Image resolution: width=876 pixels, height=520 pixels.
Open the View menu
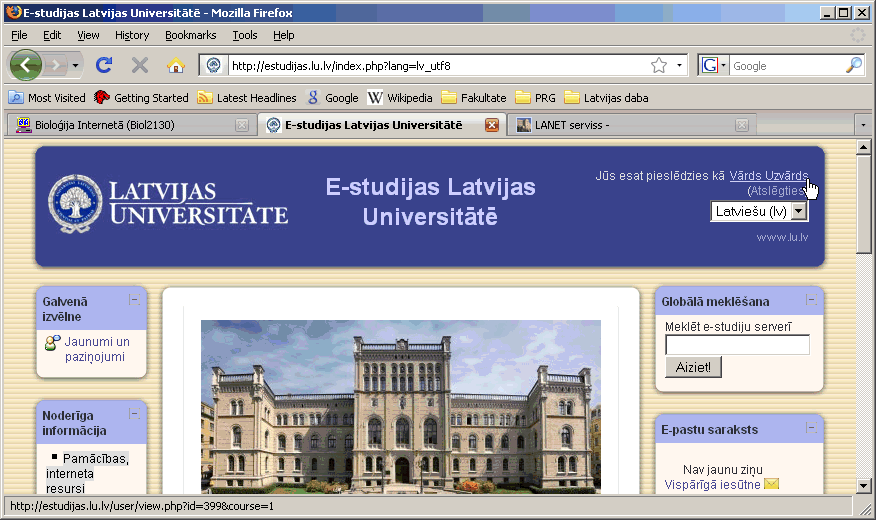(88, 35)
